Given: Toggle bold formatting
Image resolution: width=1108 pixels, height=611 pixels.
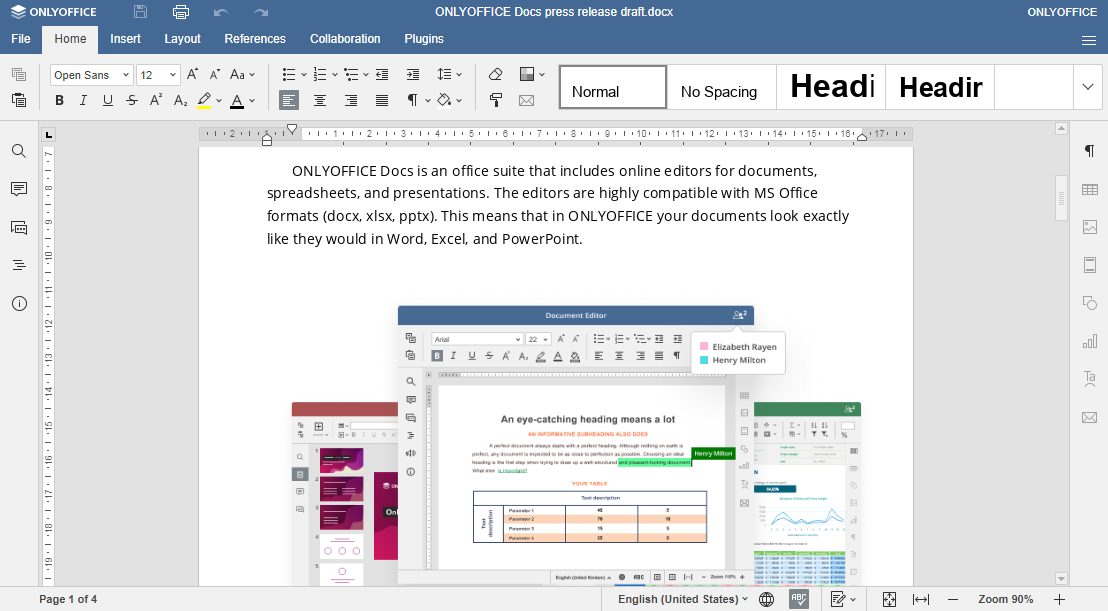Looking at the screenshot, I should [59, 100].
